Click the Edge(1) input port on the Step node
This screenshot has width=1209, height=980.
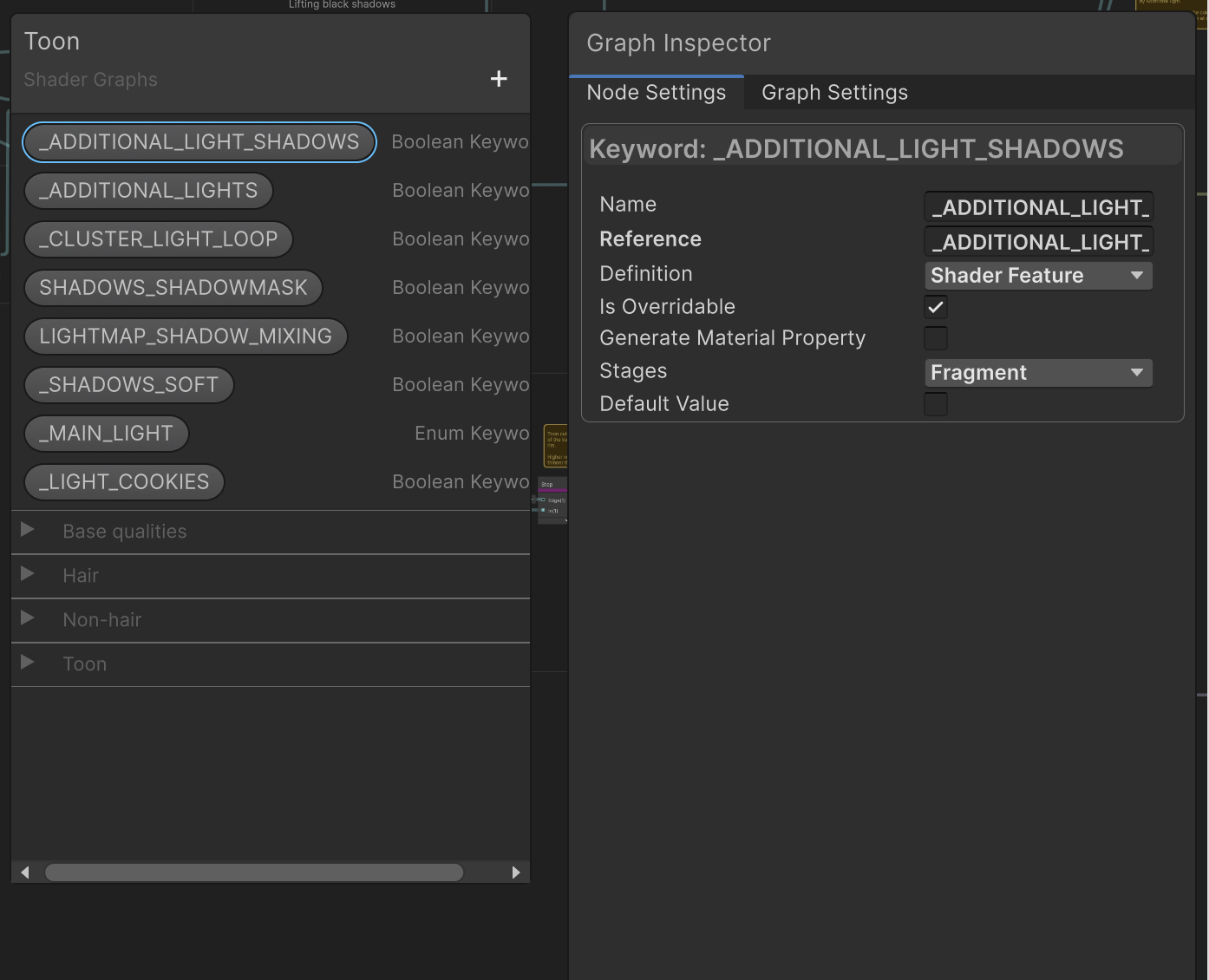point(543,500)
